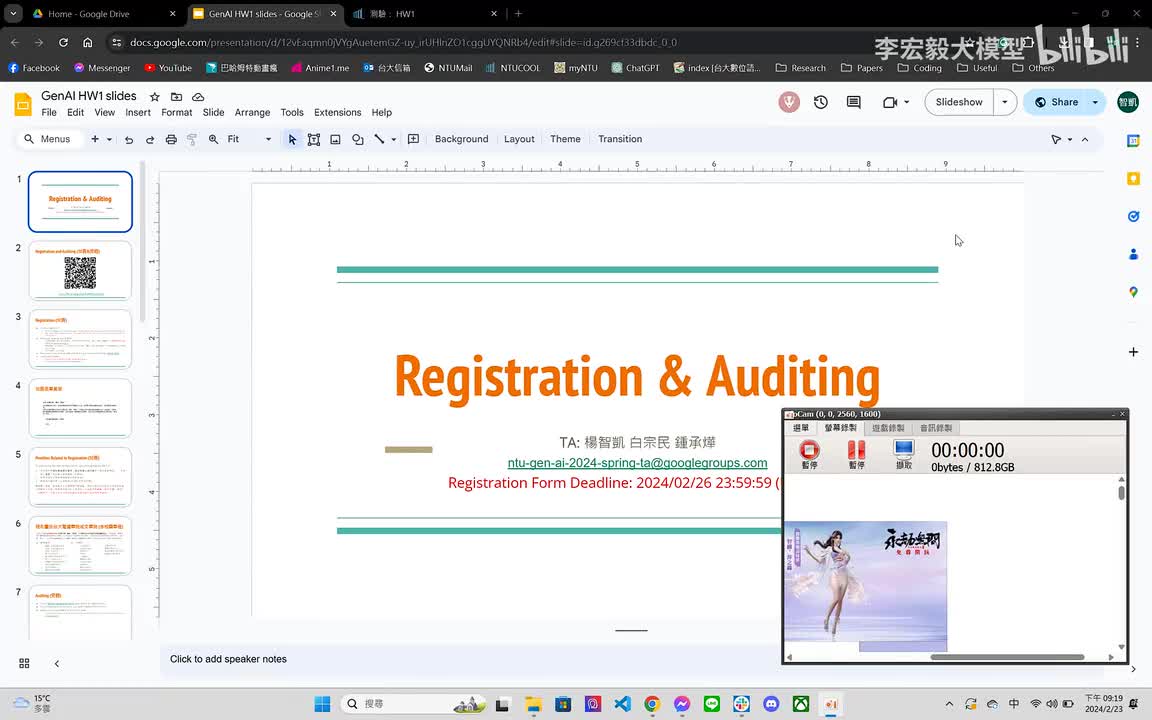Star the GenAI HW1 slides document
Screen dimensions: 1152x720
pyautogui.click(x=154, y=97)
